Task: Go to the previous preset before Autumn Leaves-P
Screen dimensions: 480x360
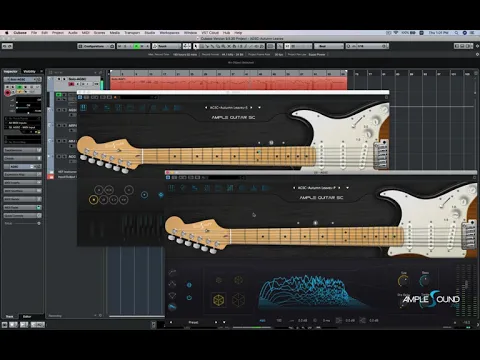Action: 294,188
